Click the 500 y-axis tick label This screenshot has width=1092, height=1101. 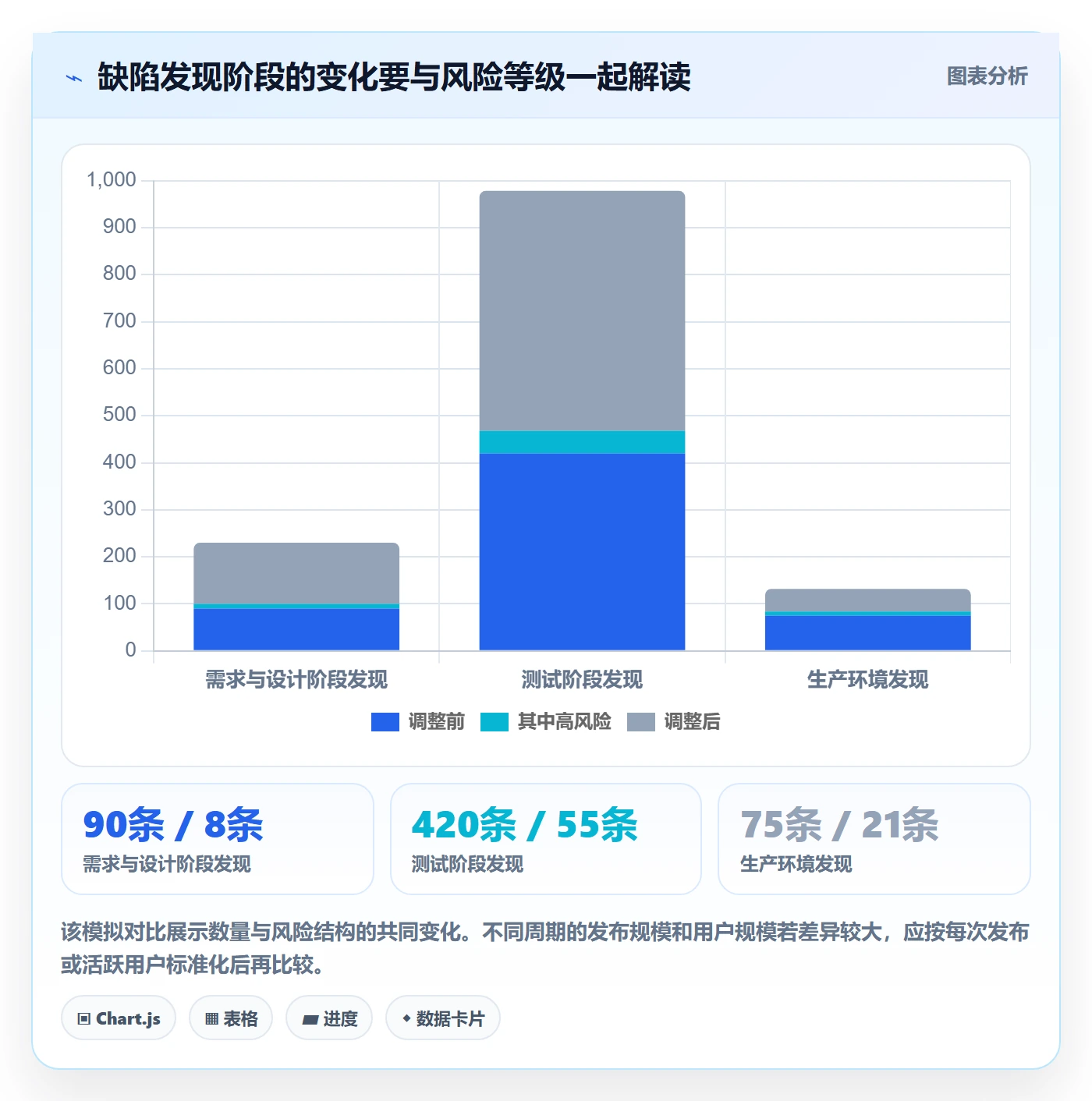pyautogui.click(x=119, y=414)
